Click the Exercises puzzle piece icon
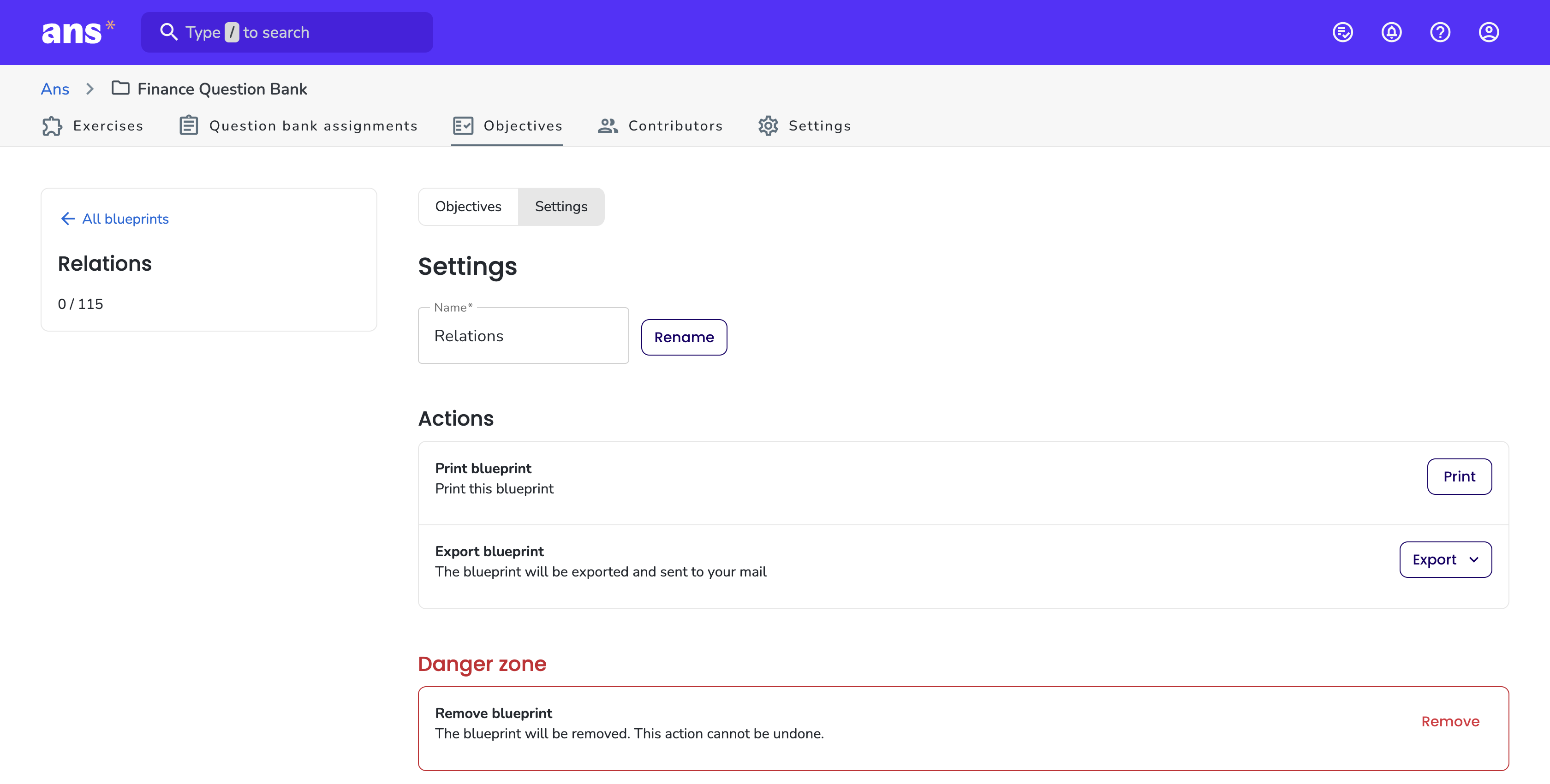1550x784 pixels. tap(52, 126)
